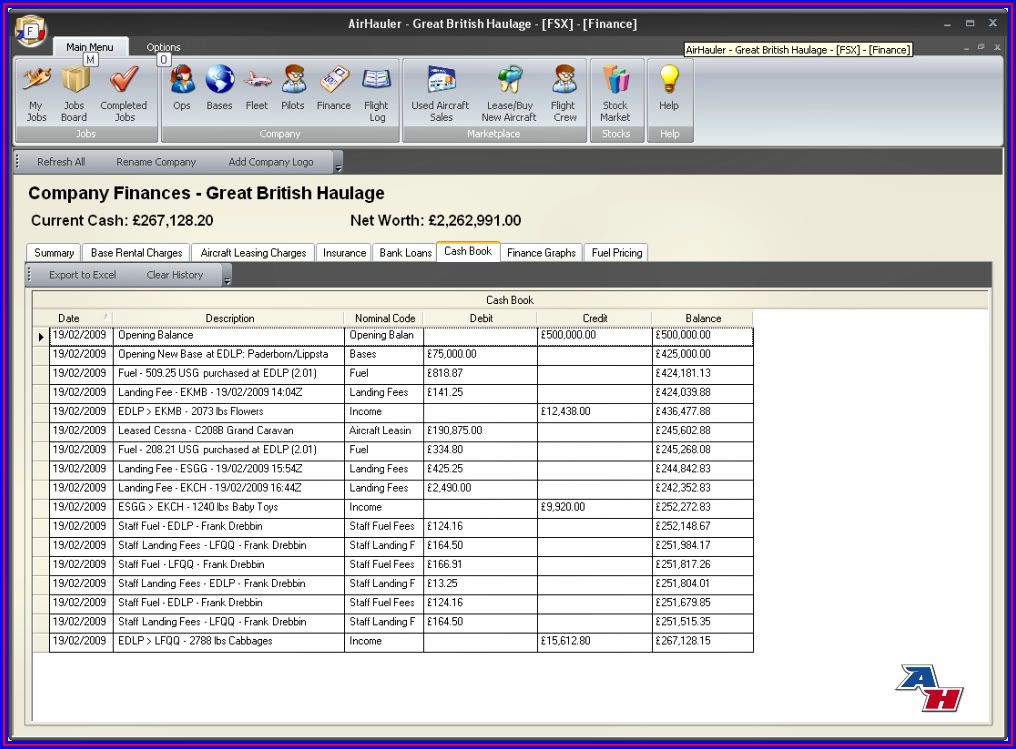Viewport: 1016px width, 749px height.
Task: Click Clear History button
Action: coord(175,275)
